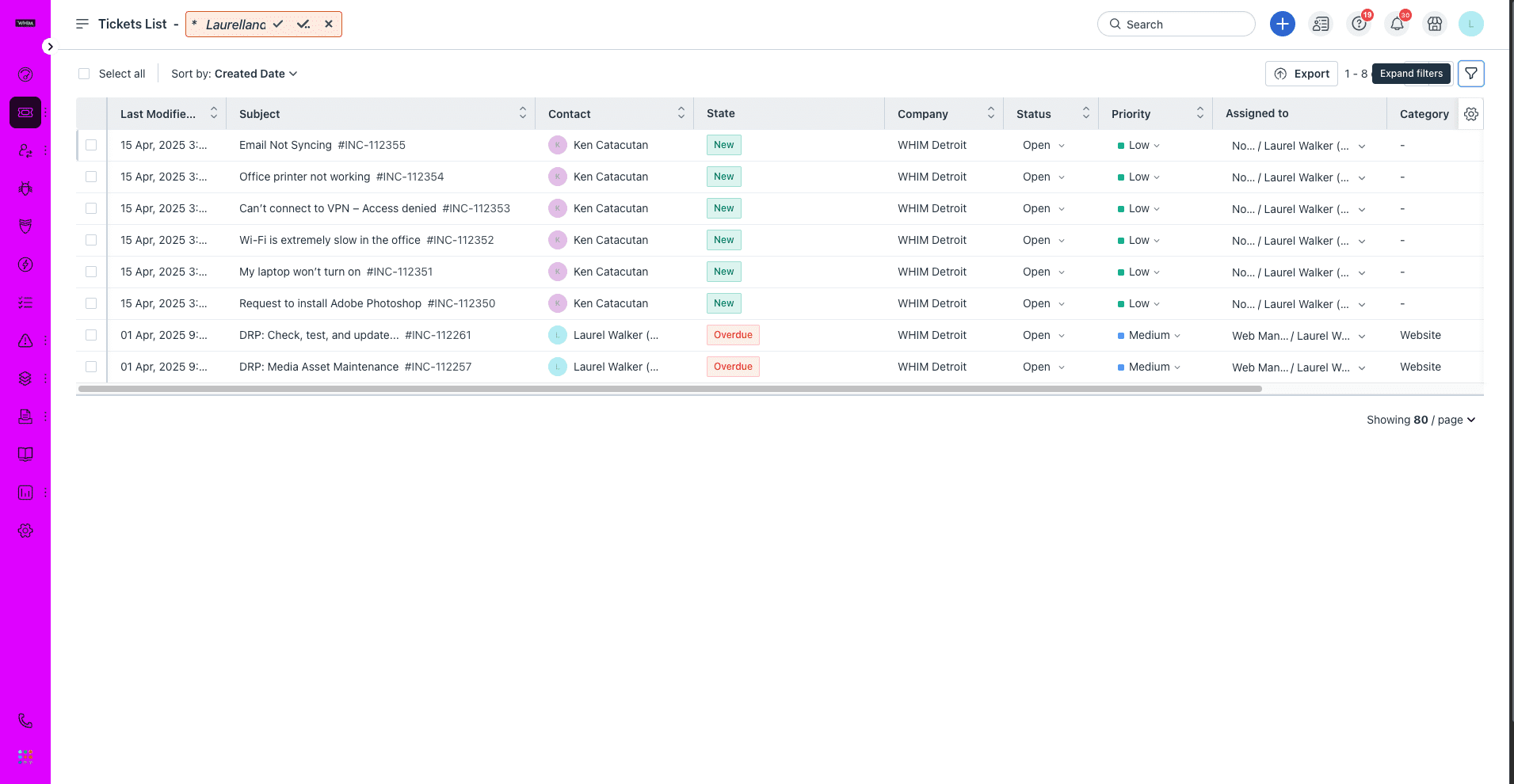Check the DRP: Check, test, and update ticket

(x=91, y=335)
